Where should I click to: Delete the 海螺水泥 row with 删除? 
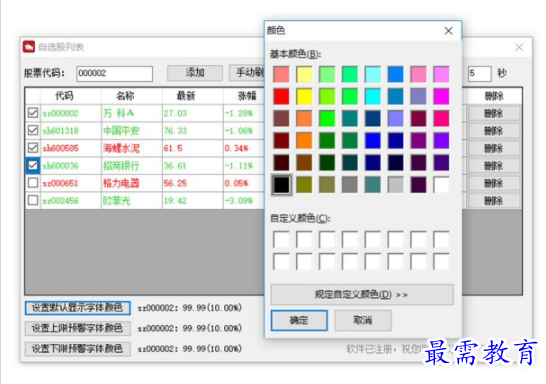[x=494, y=148]
